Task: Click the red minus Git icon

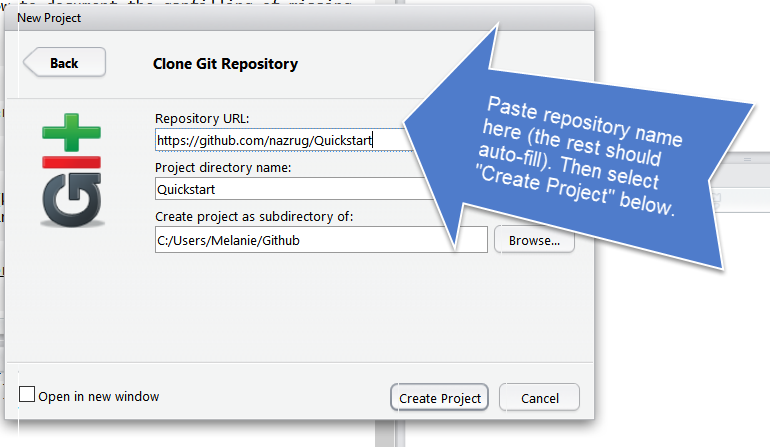Action: [x=72, y=162]
